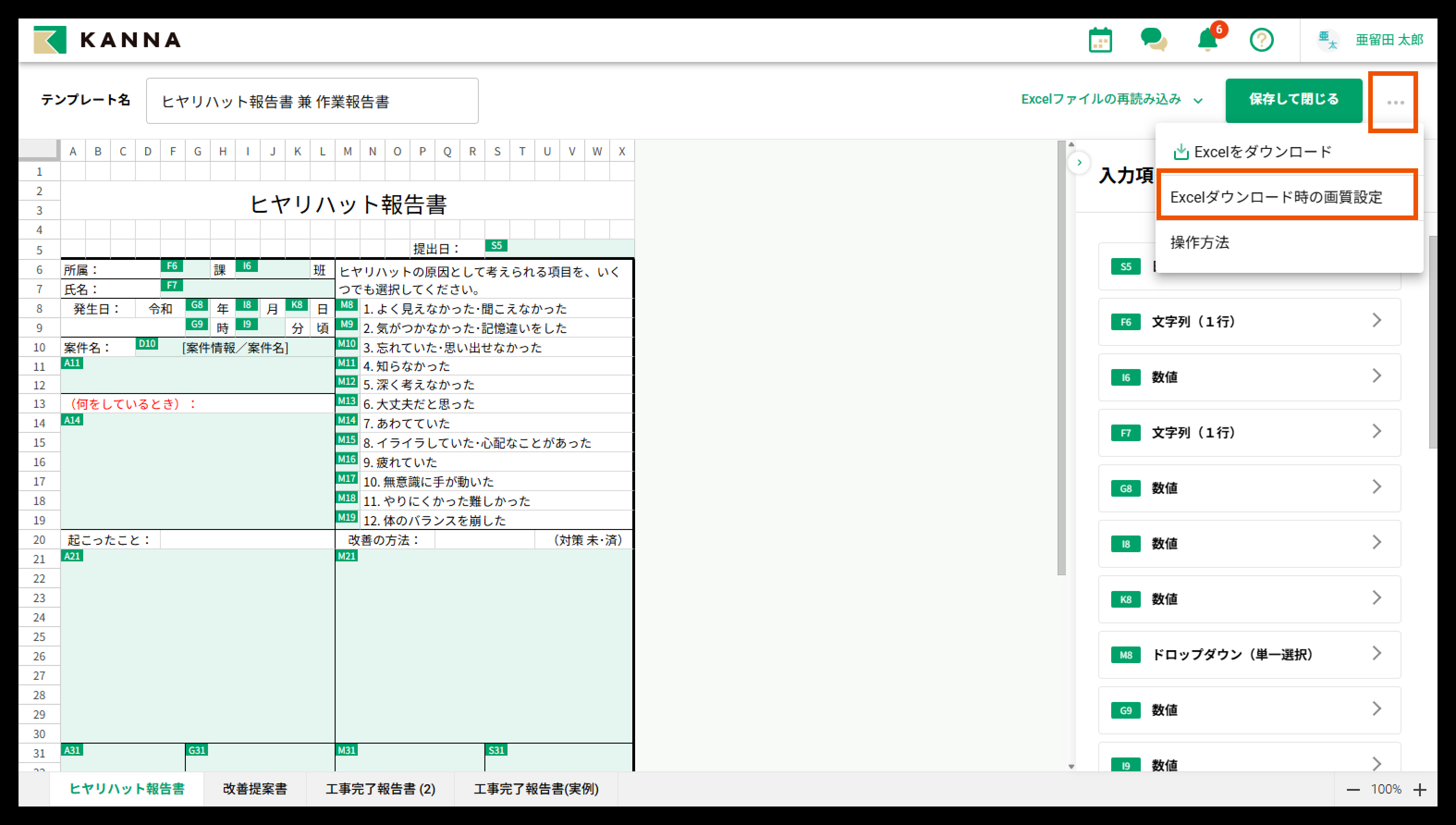This screenshot has width=1456, height=825.
Task: Click the help question mark icon
Action: point(1261,40)
